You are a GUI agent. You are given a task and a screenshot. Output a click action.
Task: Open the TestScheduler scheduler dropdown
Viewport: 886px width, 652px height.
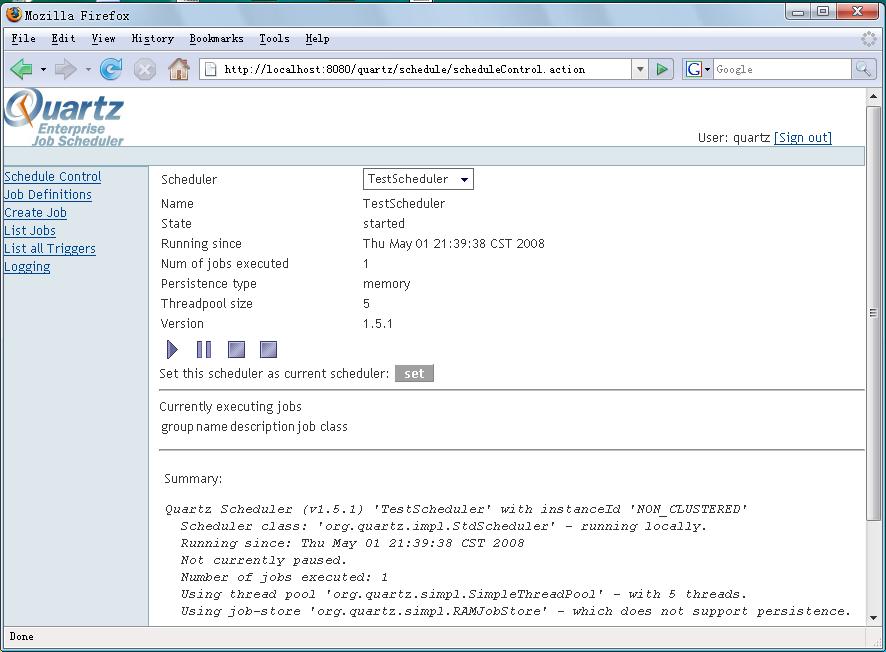pos(418,179)
